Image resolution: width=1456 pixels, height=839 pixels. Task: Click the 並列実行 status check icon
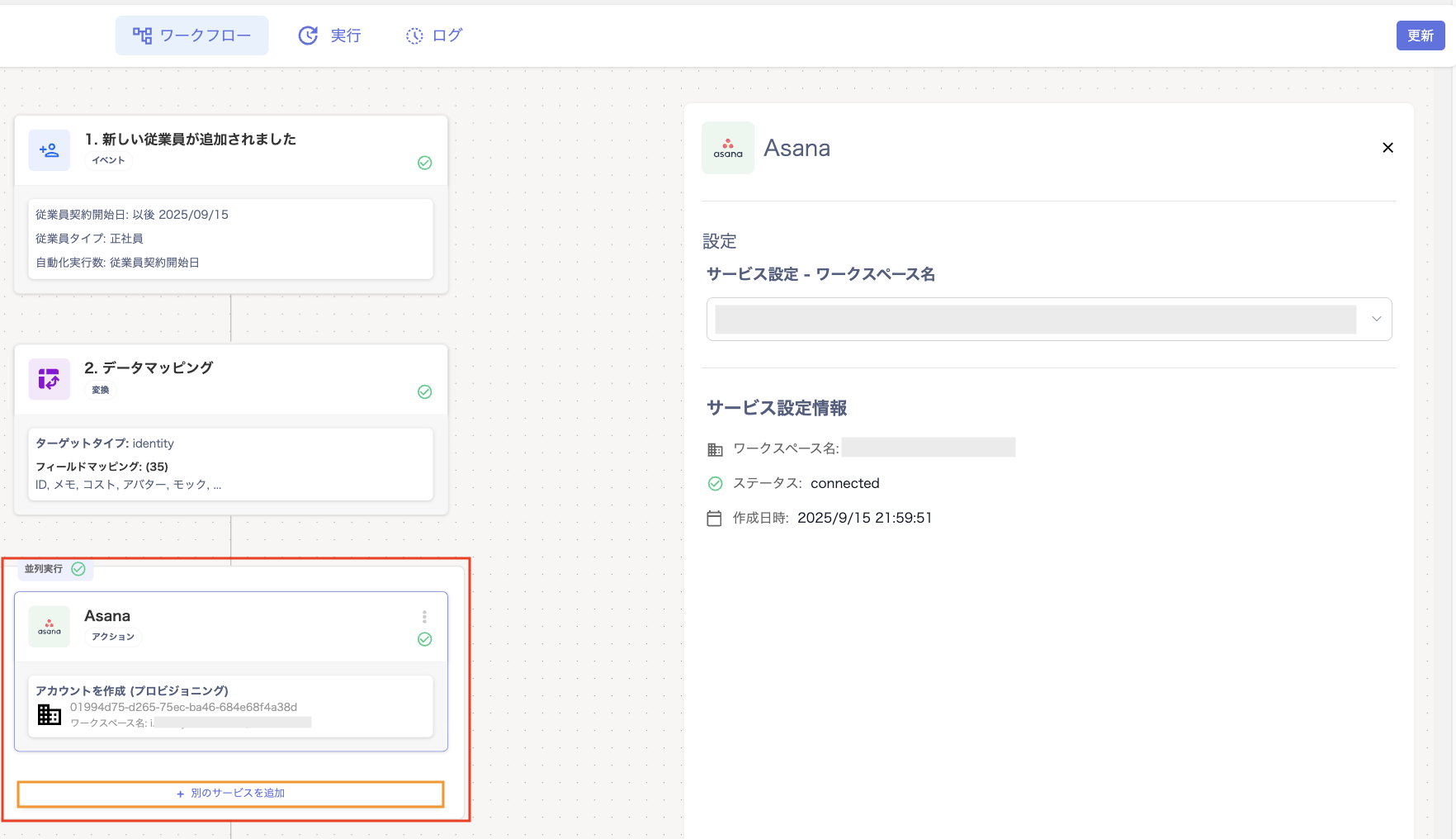tap(78, 569)
